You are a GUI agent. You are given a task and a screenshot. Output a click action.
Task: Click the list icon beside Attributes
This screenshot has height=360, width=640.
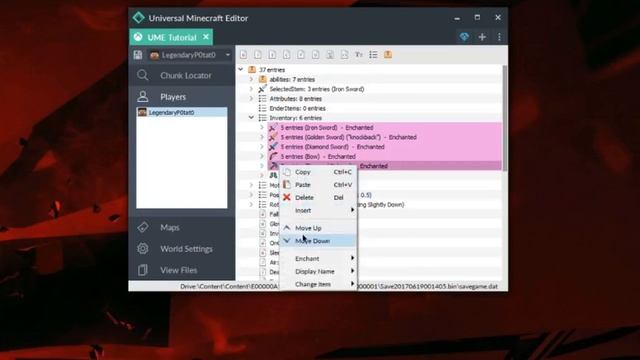(x=262, y=99)
